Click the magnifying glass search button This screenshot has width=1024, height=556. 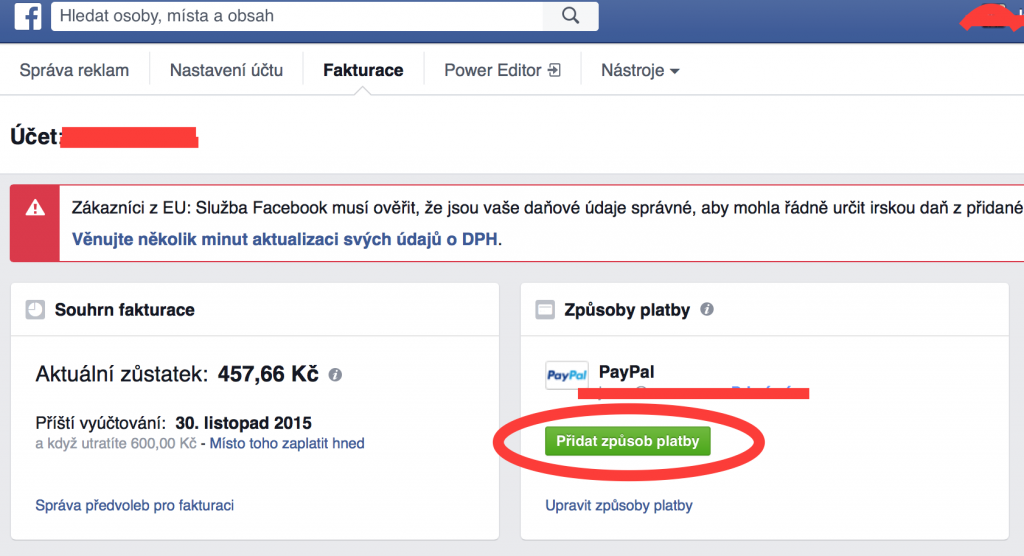(x=570, y=16)
